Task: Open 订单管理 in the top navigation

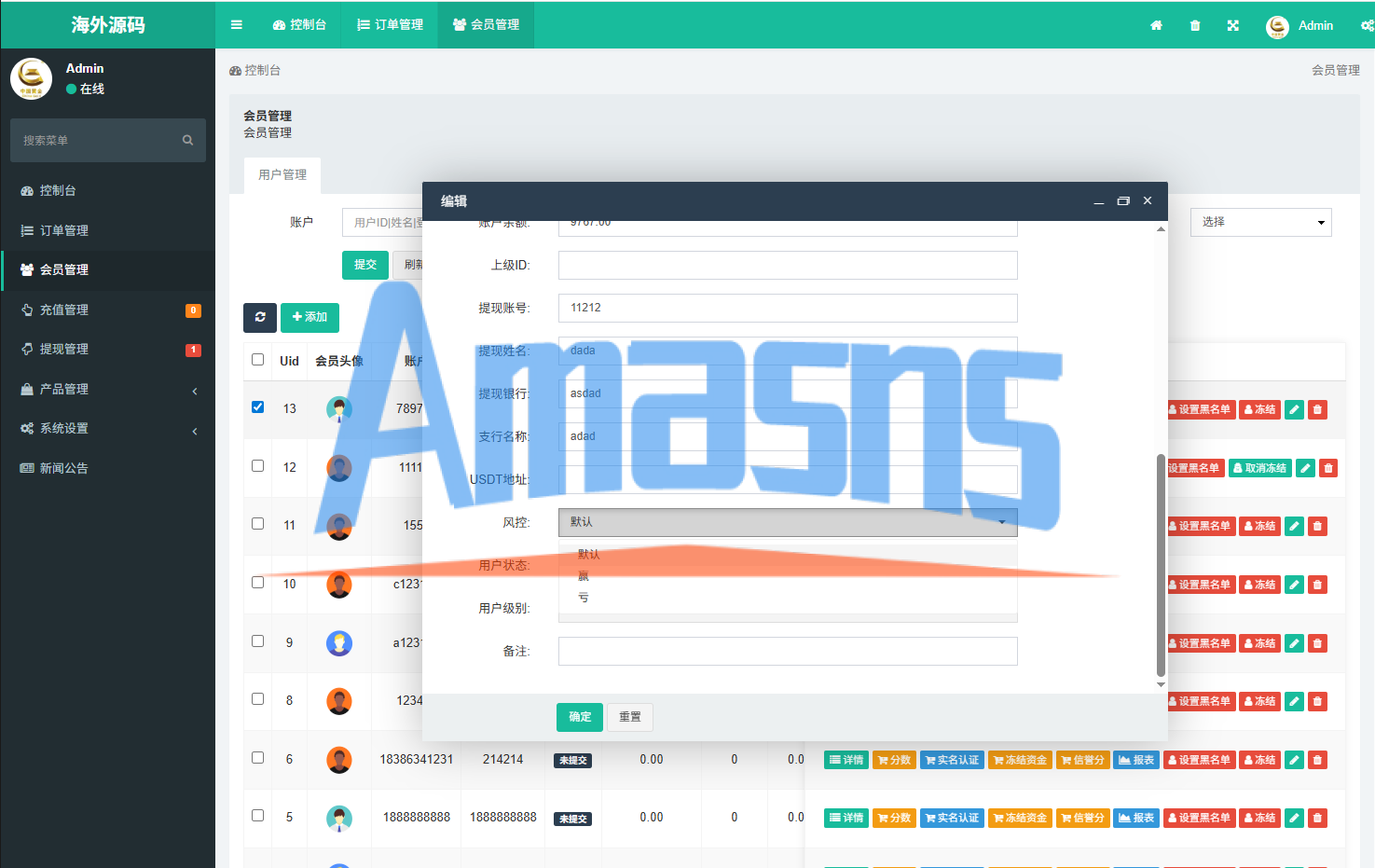Action: pos(391,25)
